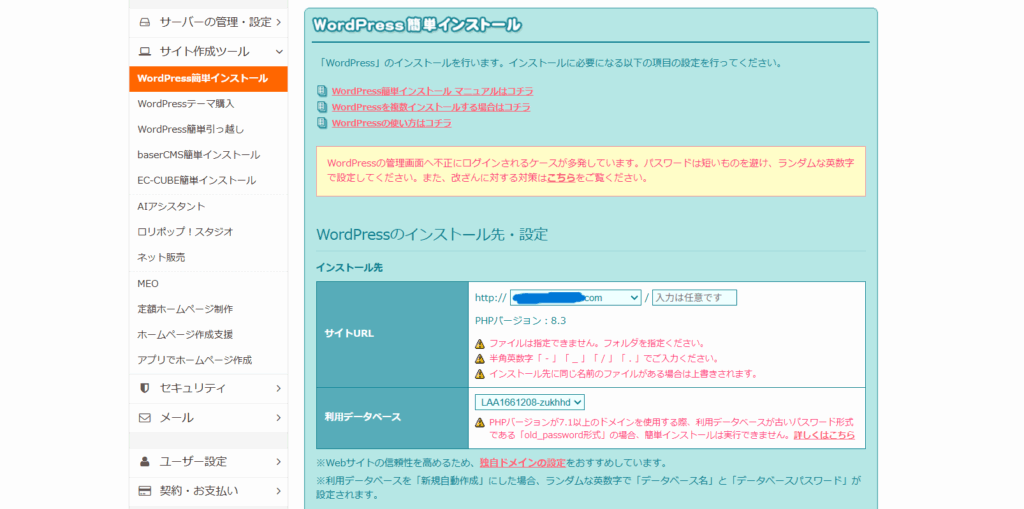Click the envelope icon beside メール
The height and width of the screenshot is (509, 1024).
pyautogui.click(x=145, y=417)
